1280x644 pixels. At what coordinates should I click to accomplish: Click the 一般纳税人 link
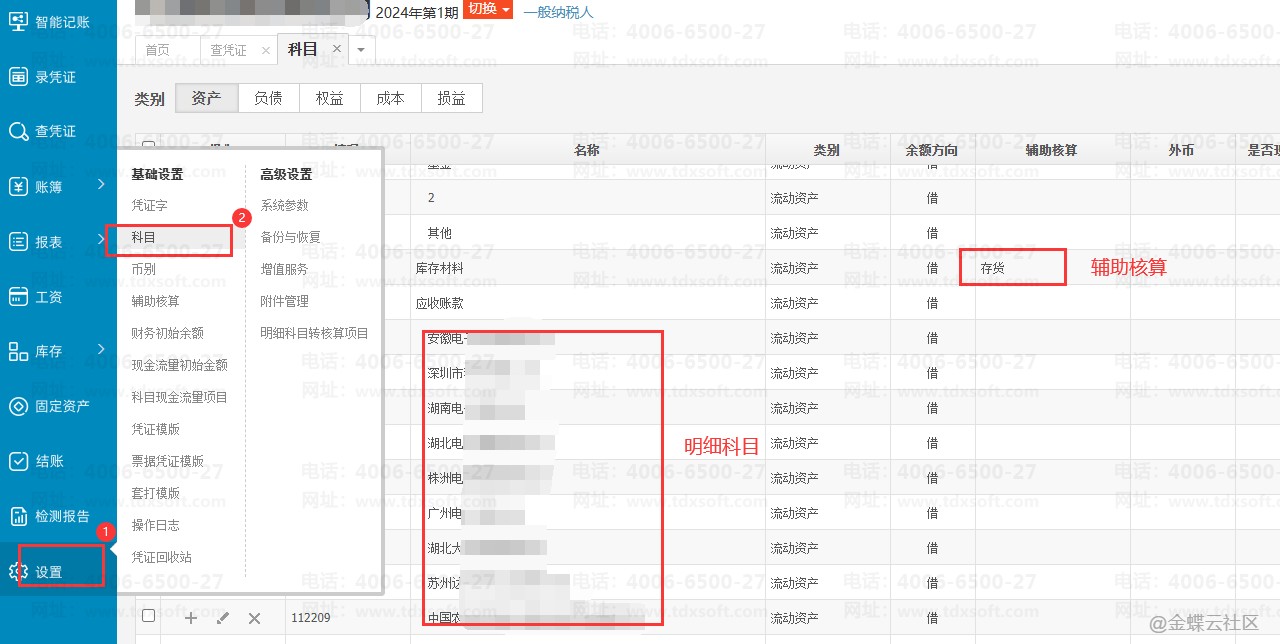tap(558, 12)
